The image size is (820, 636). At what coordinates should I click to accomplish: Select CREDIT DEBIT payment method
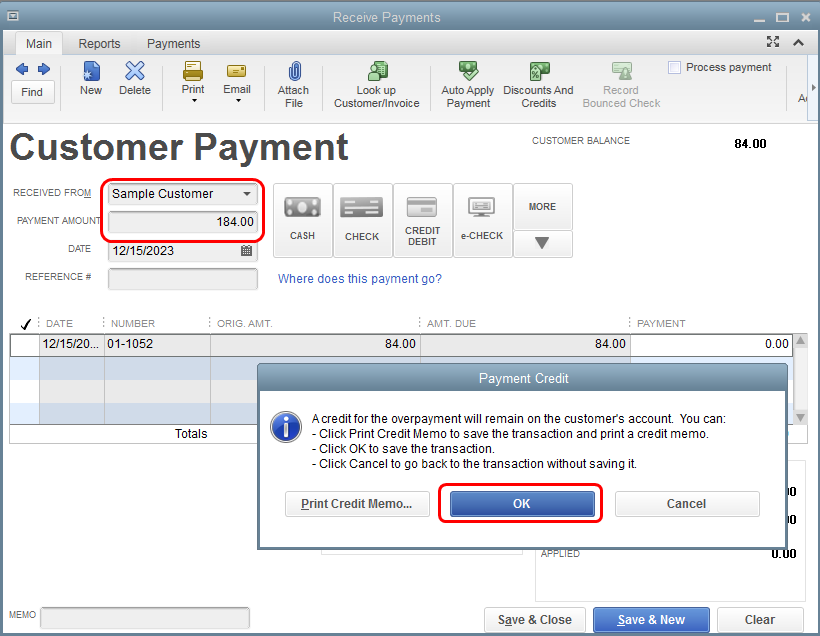pos(423,220)
